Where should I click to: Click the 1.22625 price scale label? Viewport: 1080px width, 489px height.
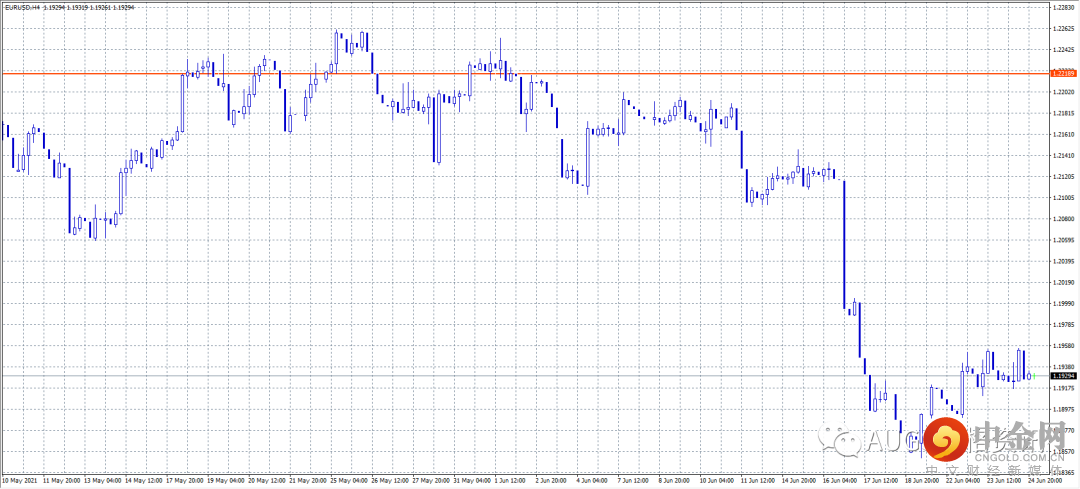1064,29
